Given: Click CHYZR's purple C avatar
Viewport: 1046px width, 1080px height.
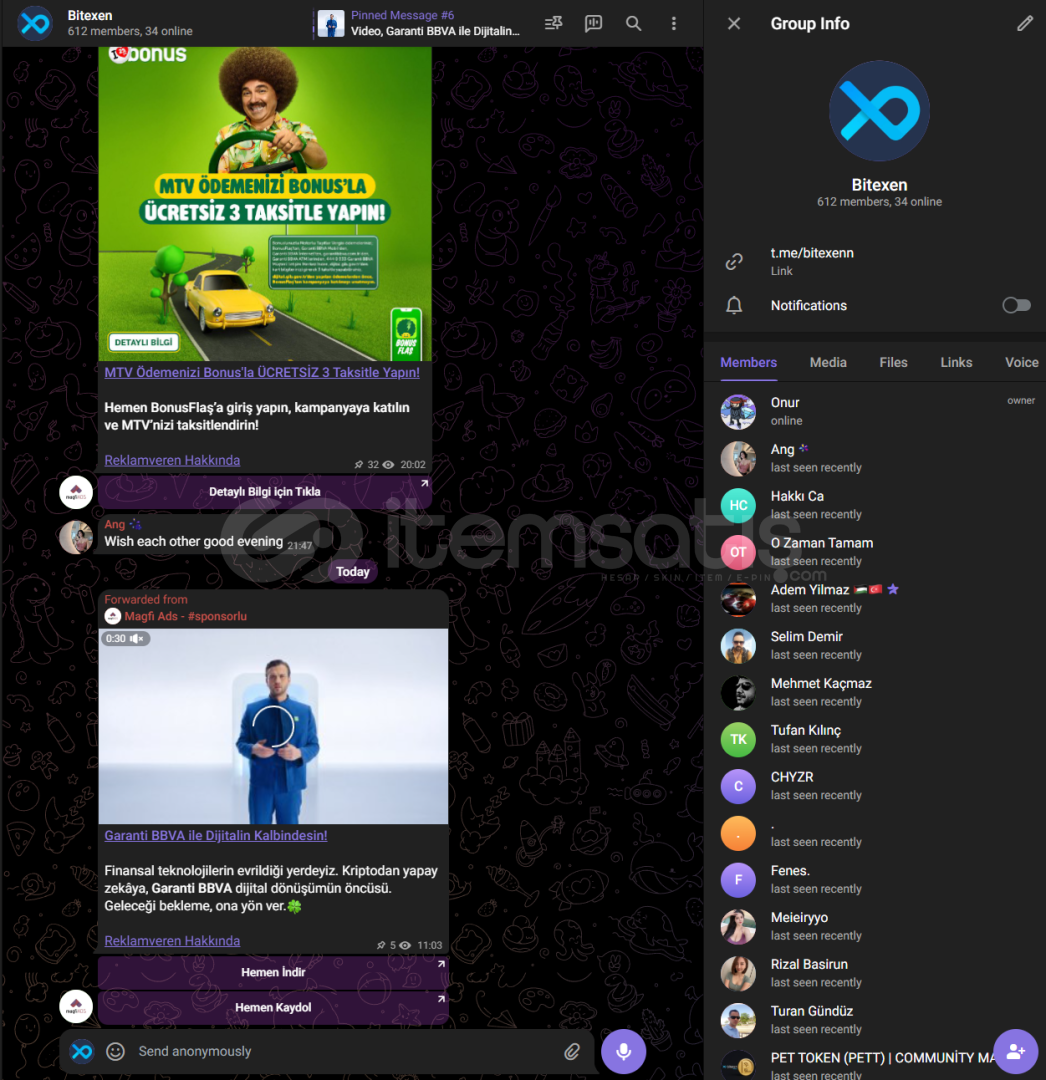Looking at the screenshot, I should (x=738, y=786).
